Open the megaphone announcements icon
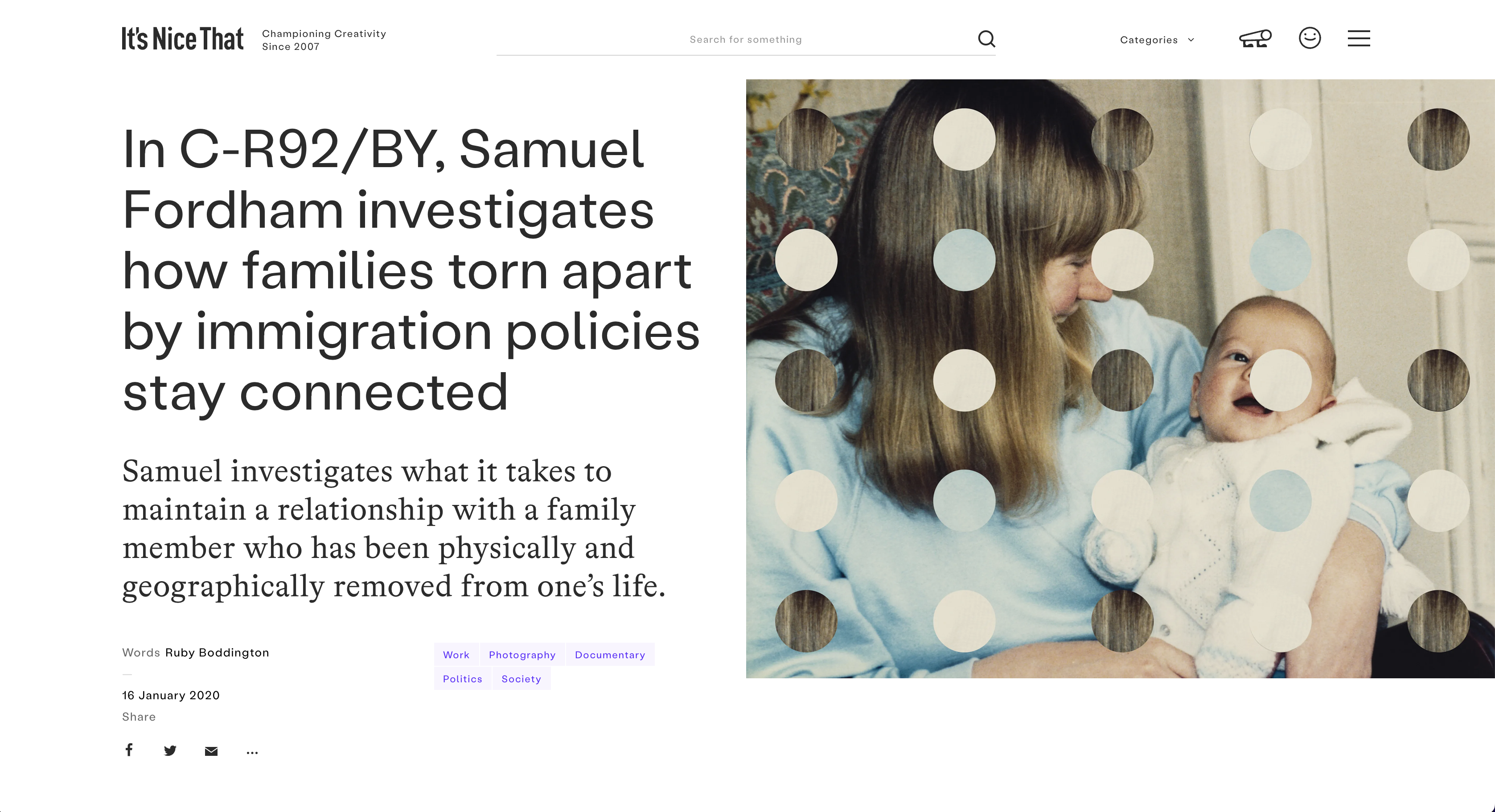 click(1255, 39)
